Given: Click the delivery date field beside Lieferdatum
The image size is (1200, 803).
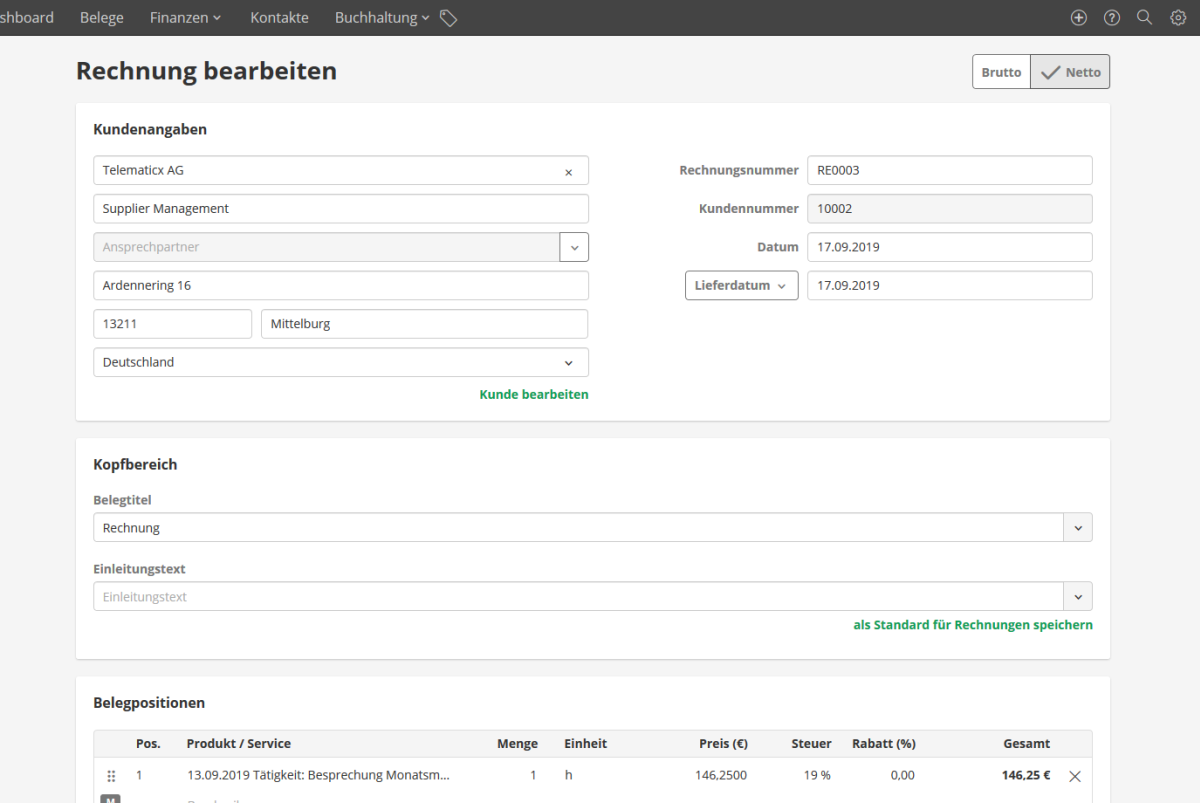Looking at the screenshot, I should pyautogui.click(x=950, y=285).
